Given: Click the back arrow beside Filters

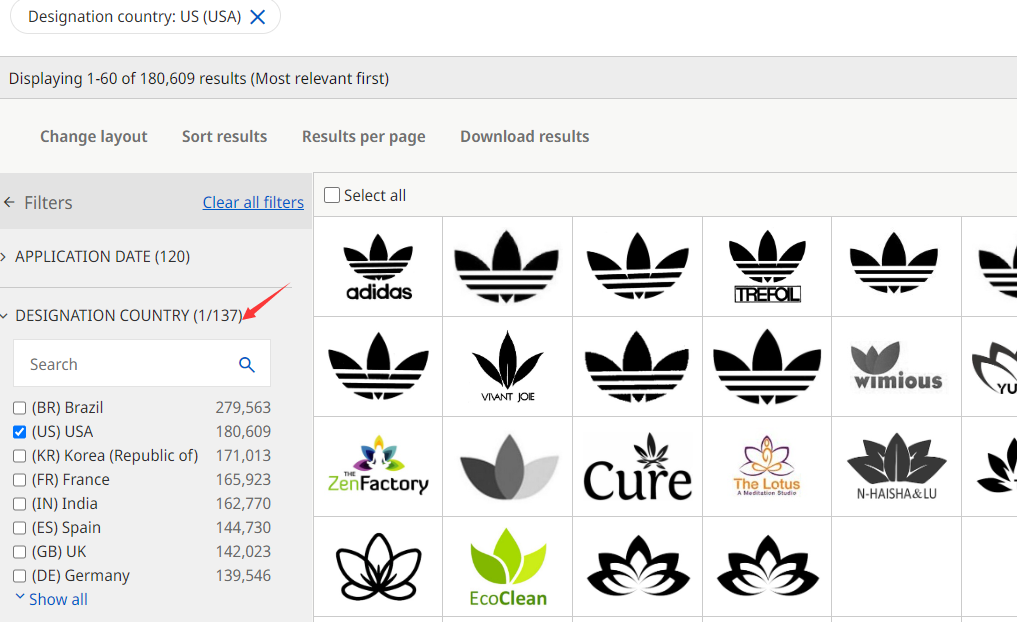Looking at the screenshot, I should [x=9, y=202].
